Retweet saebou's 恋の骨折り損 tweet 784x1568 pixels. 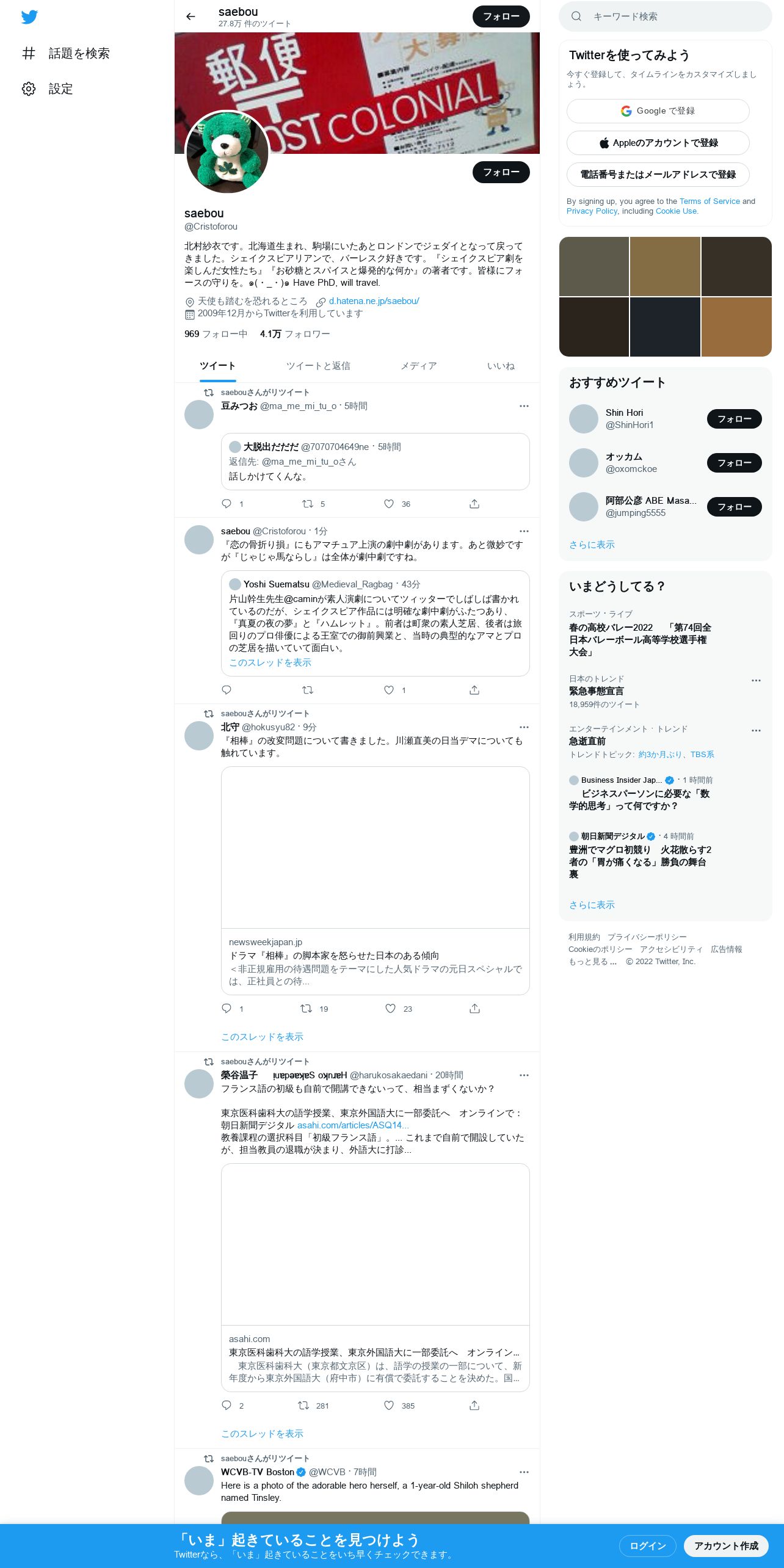pyautogui.click(x=308, y=690)
